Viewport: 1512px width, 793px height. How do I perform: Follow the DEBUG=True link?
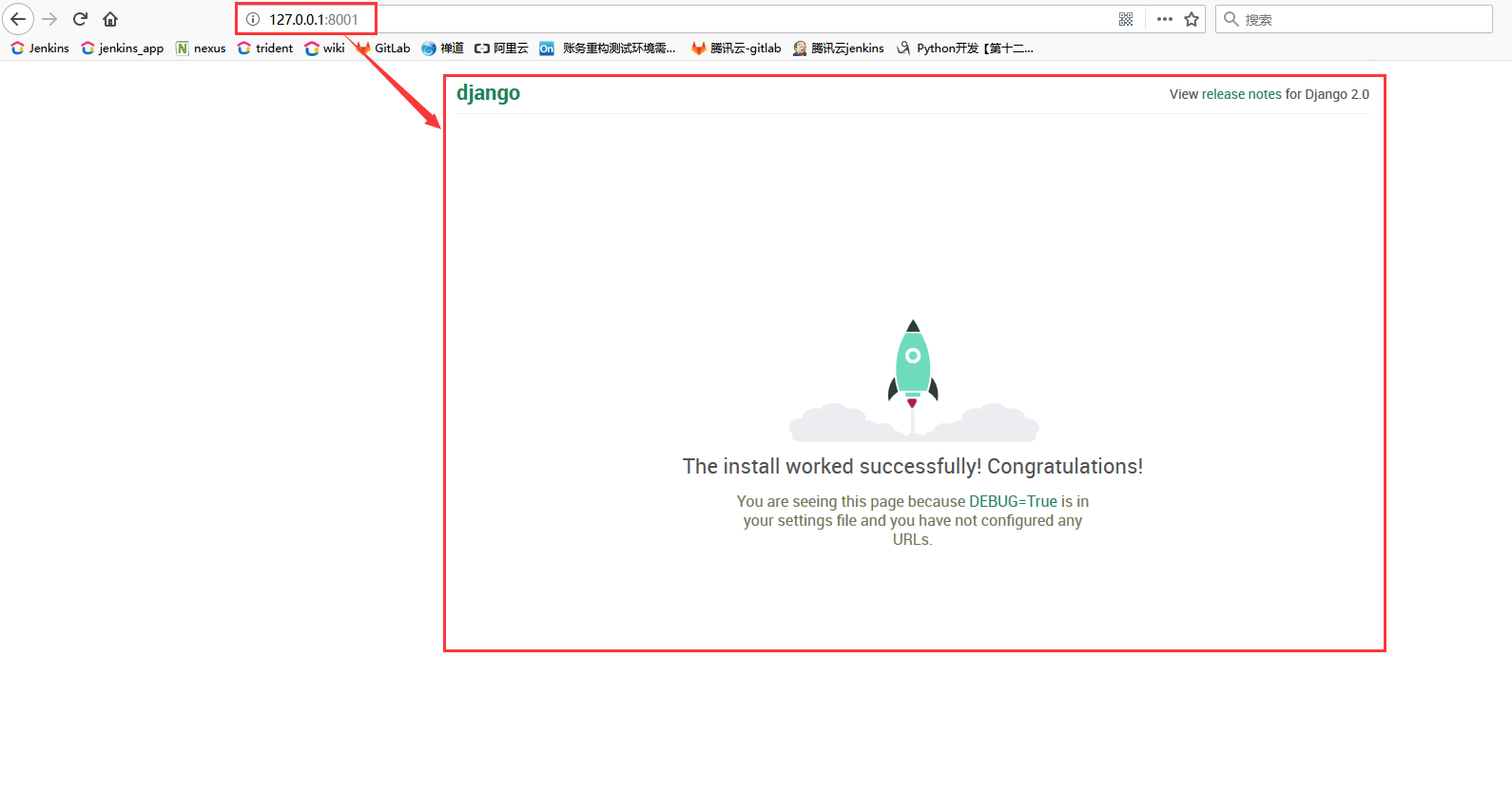[x=1013, y=501]
